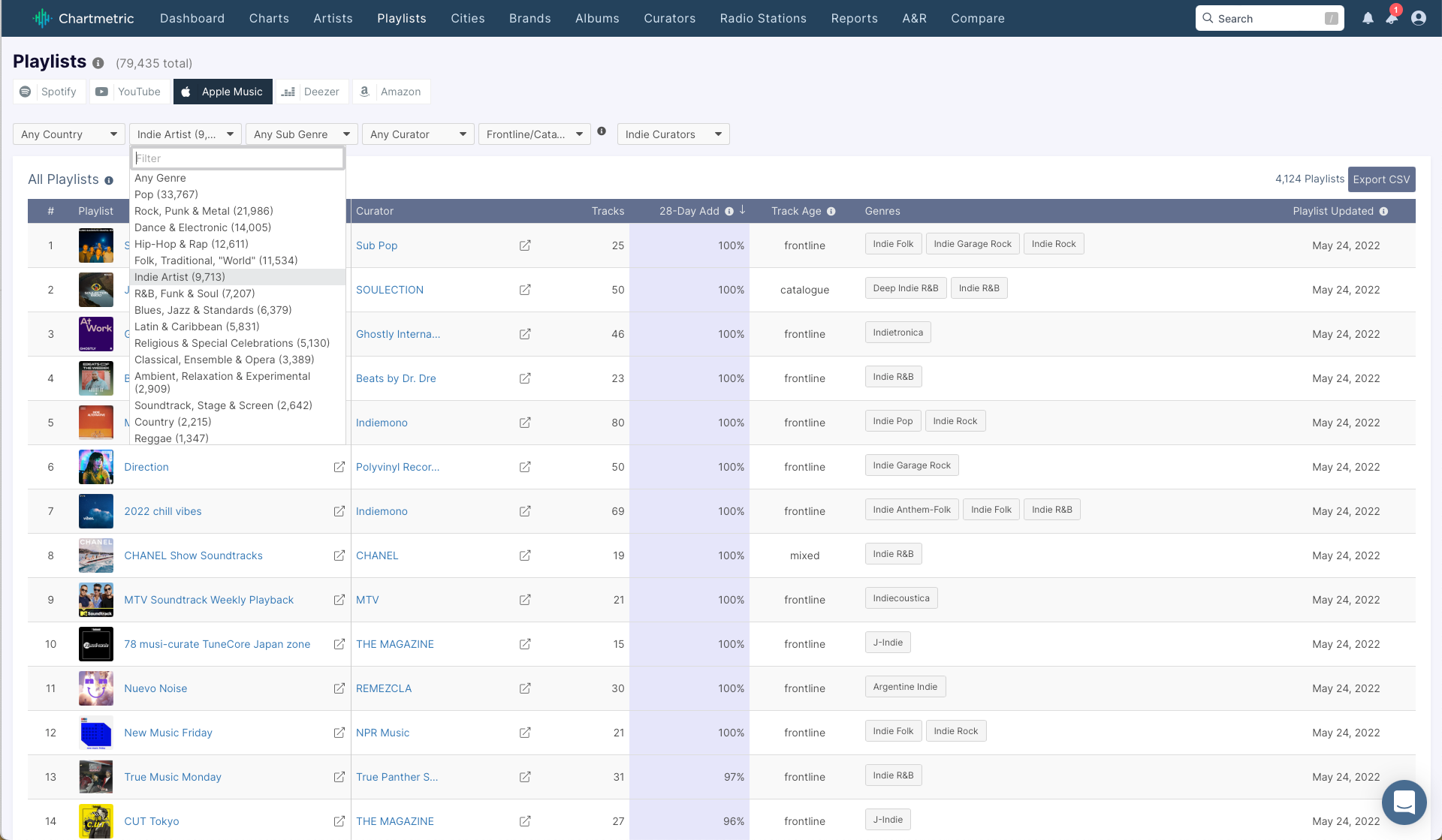The height and width of the screenshot is (840, 1442).
Task: Open the chat support bubble
Action: 1404,802
